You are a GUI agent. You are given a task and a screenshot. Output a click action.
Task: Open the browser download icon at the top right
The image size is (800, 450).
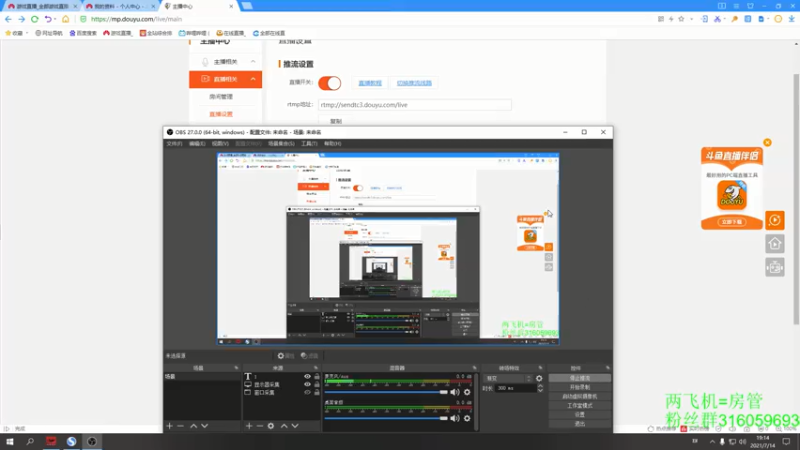791,19
